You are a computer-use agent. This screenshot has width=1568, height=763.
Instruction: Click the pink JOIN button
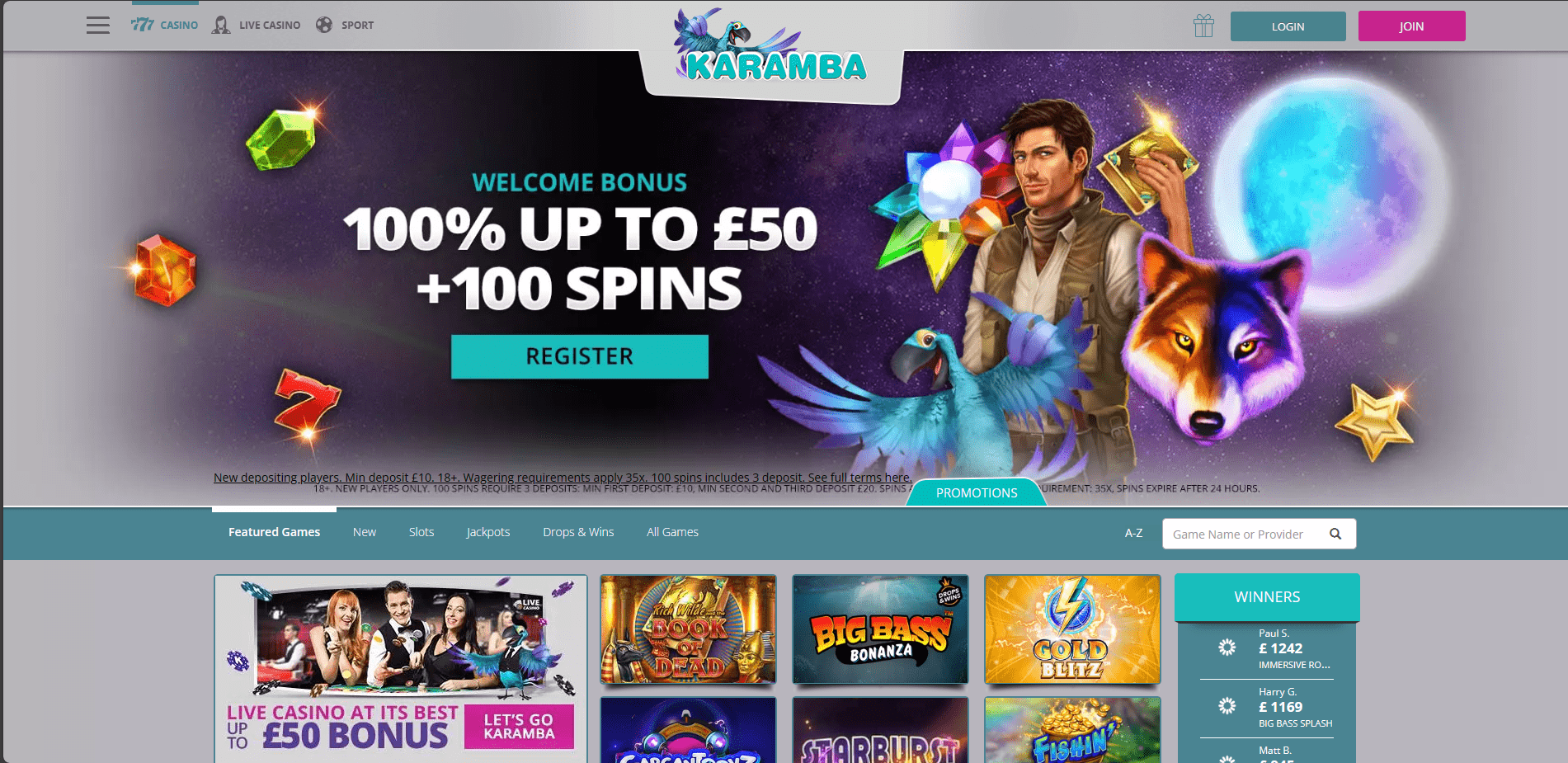click(x=1411, y=26)
